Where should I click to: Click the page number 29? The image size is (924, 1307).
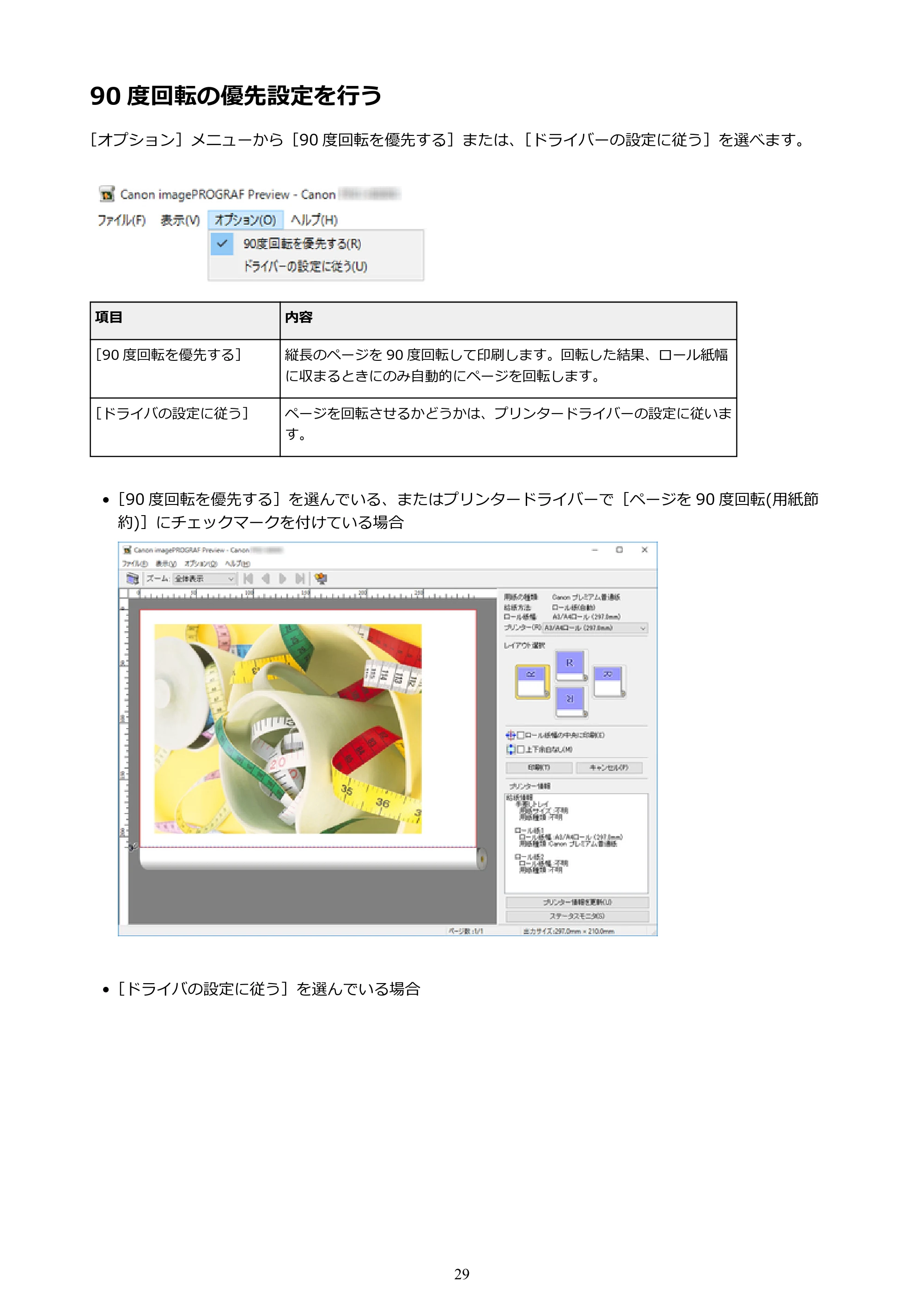(x=462, y=1274)
